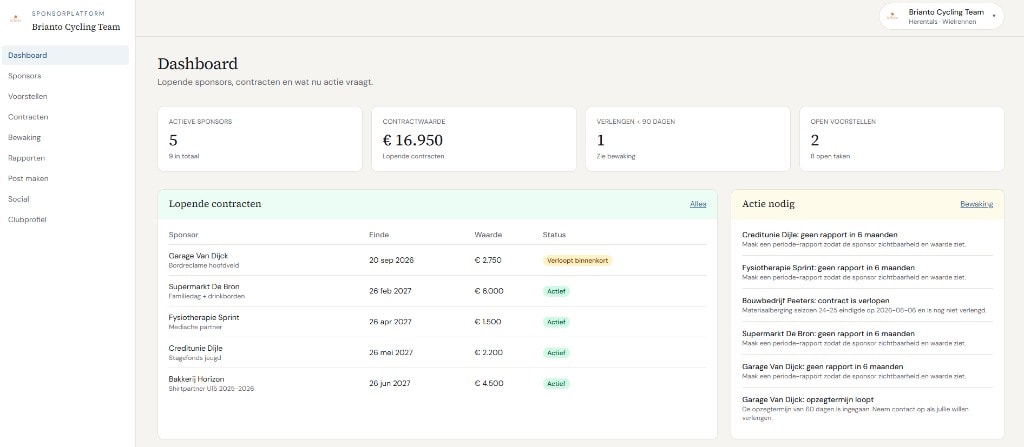Navigate to Rapporten in the sidebar
Viewport: 1024px width, 447px height.
65,157
